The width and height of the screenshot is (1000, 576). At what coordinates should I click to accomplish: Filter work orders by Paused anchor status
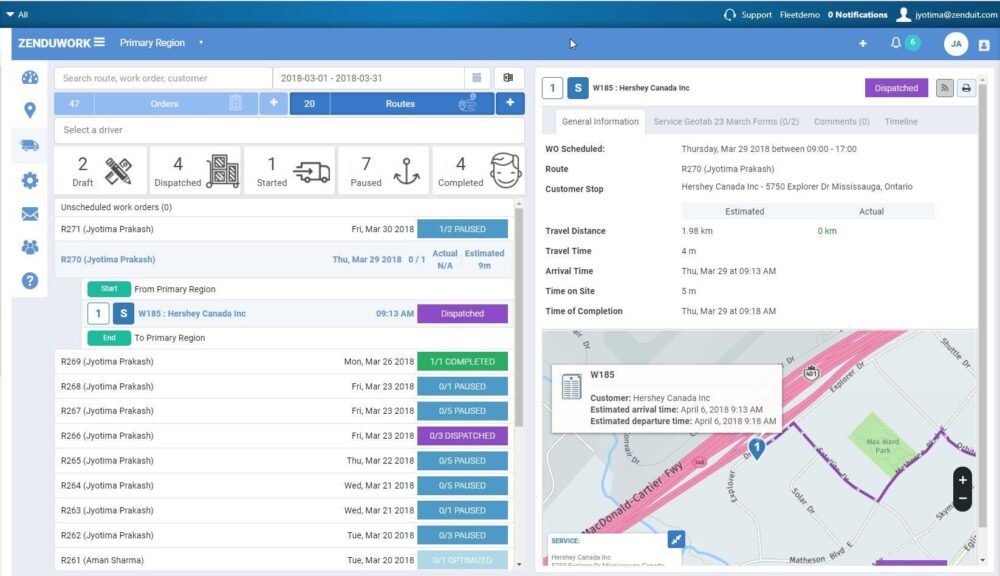pyautogui.click(x=381, y=169)
